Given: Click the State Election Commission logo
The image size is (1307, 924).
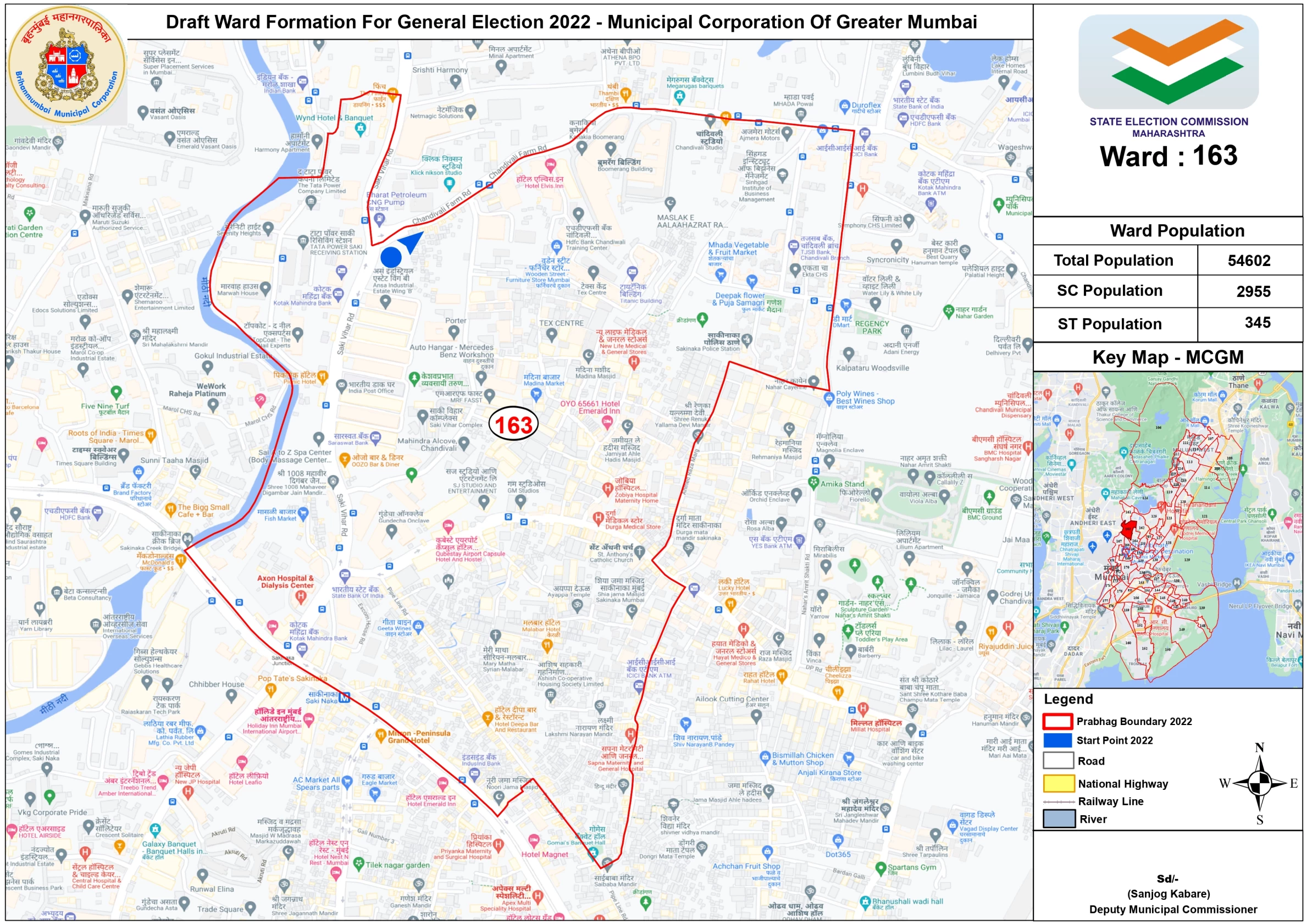Looking at the screenshot, I should click(x=1168, y=62).
